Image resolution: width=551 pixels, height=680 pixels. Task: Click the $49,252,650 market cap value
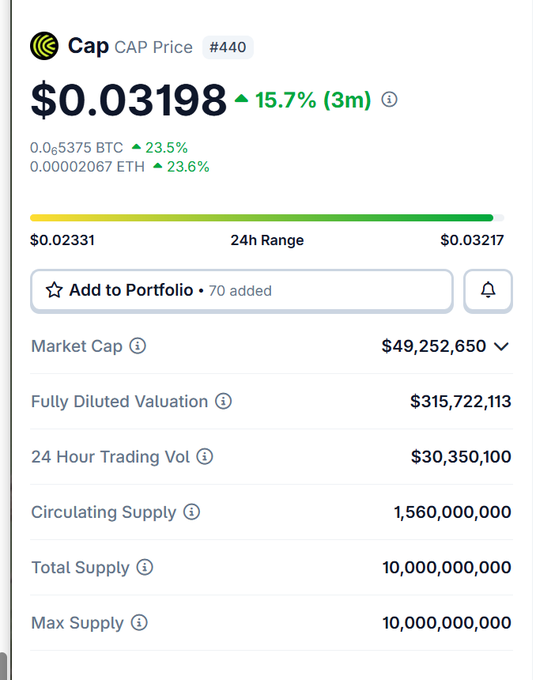click(x=434, y=346)
